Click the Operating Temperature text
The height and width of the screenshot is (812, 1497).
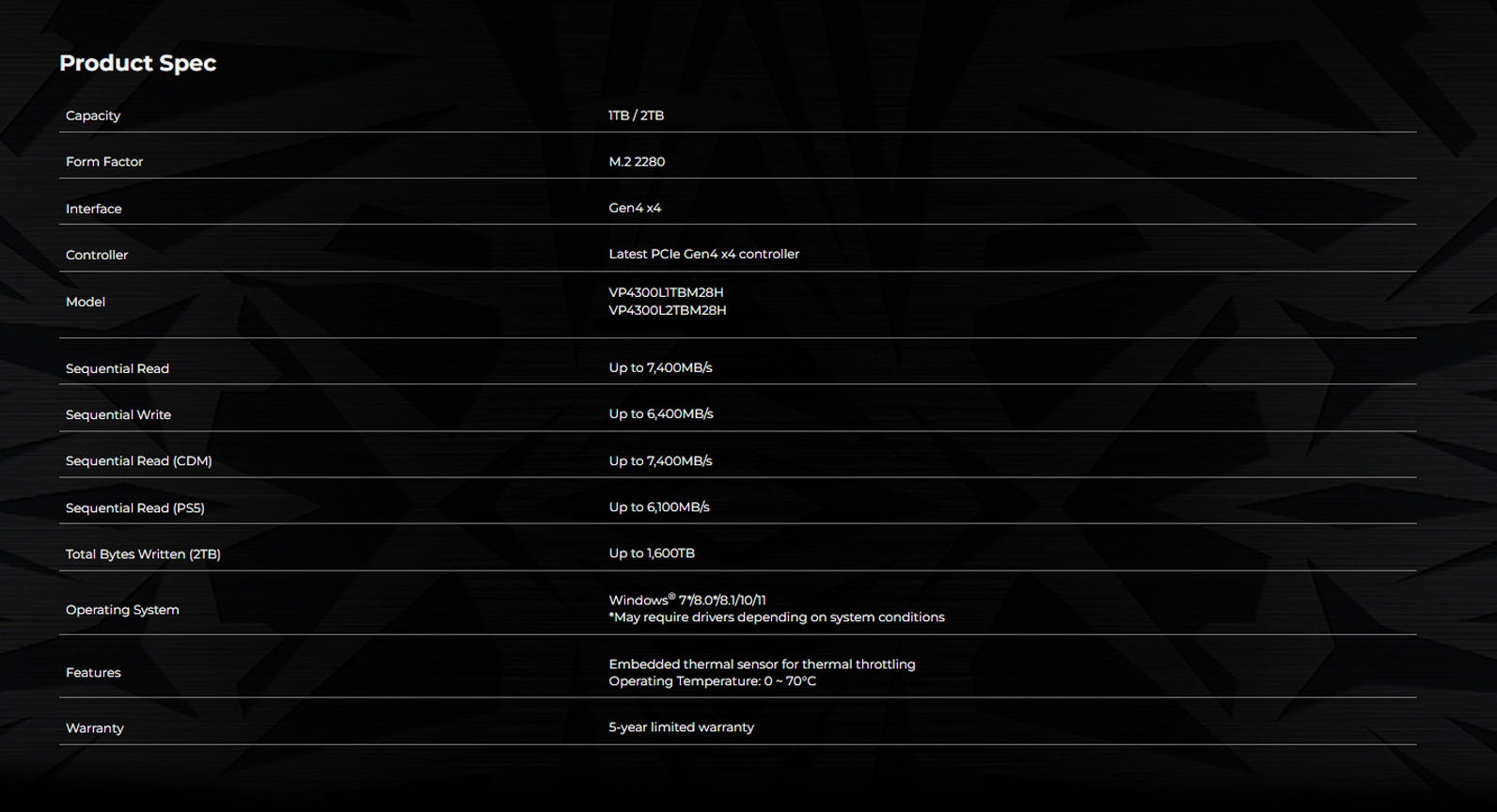click(712, 681)
